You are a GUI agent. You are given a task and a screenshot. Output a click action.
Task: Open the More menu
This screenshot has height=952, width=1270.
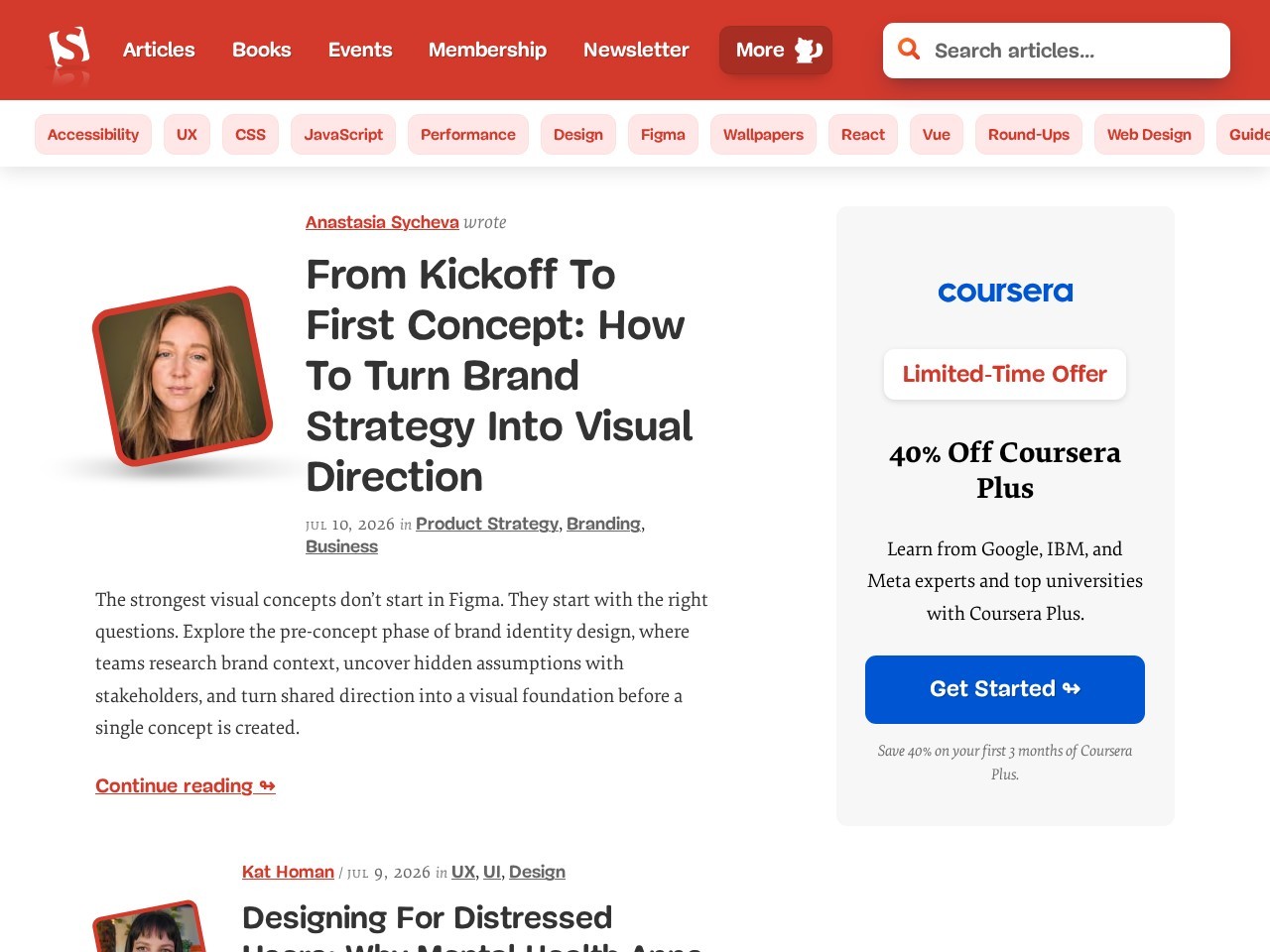[776, 50]
